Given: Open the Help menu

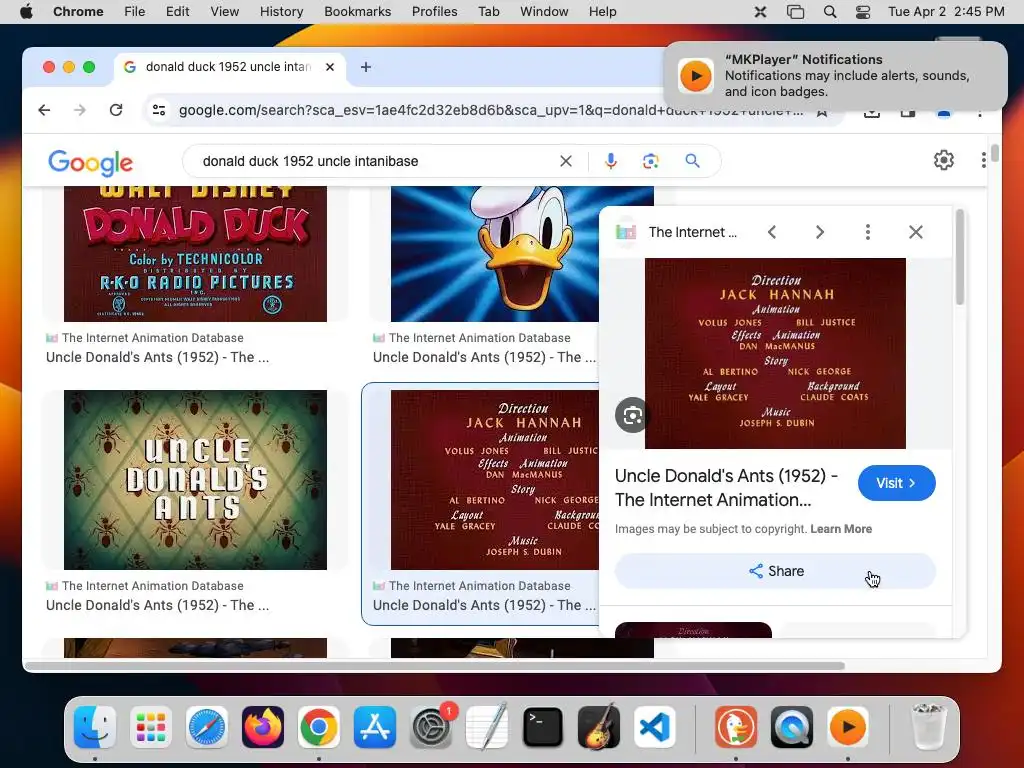Looking at the screenshot, I should pos(602,11).
